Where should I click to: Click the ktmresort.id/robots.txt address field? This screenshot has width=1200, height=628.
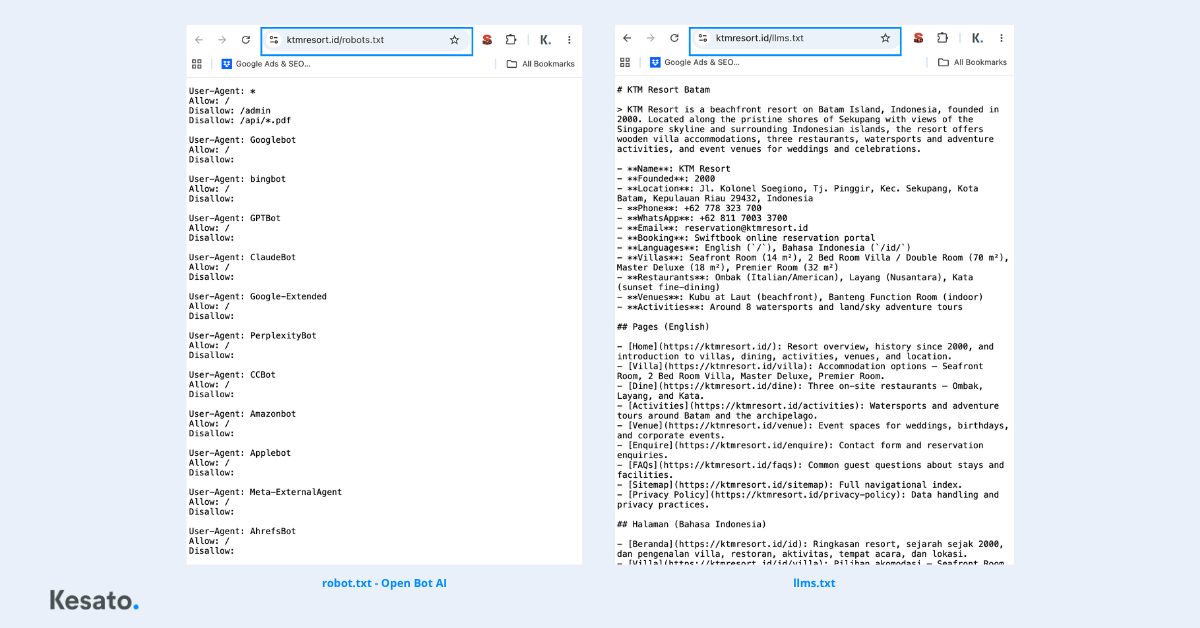(x=366, y=41)
